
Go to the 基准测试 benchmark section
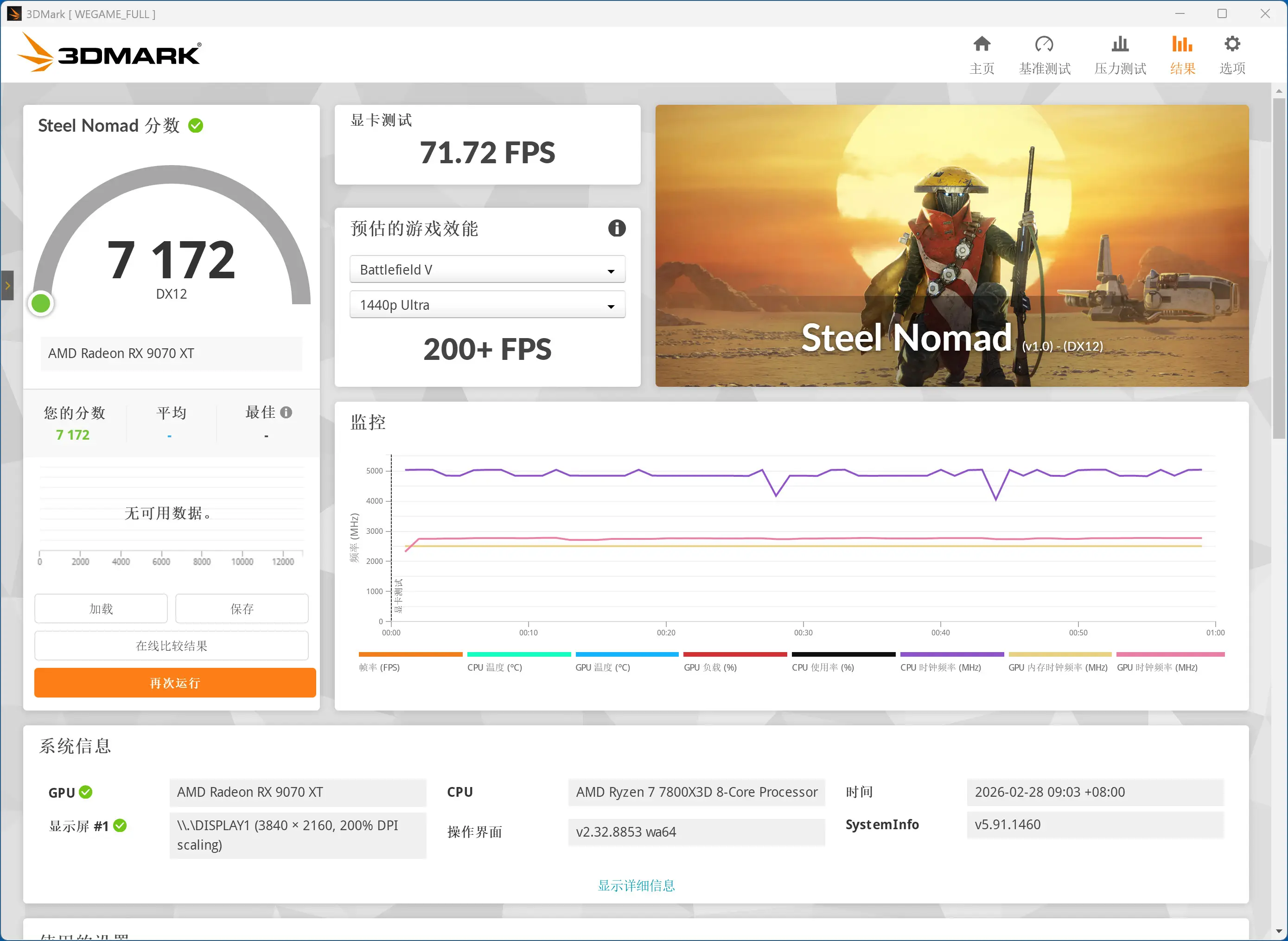point(1044,54)
